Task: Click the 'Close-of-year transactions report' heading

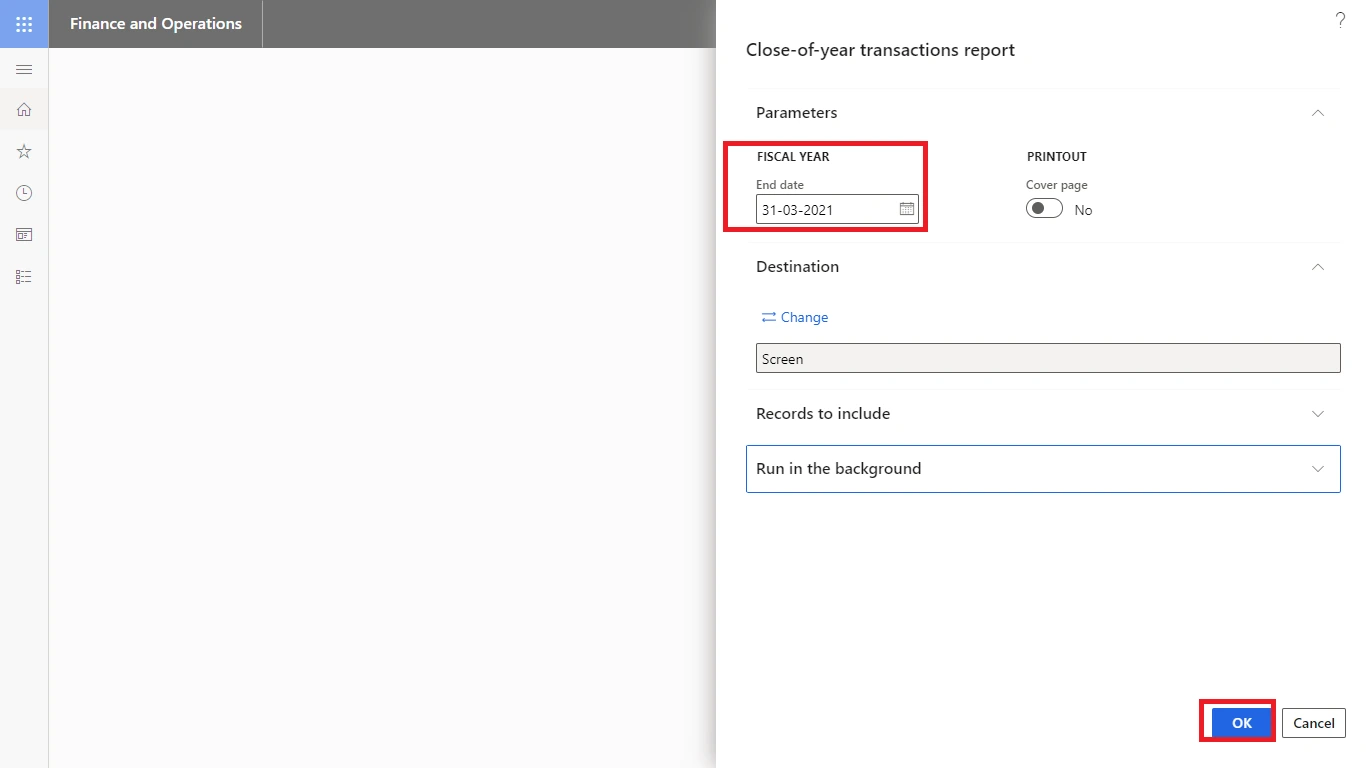Action: 880,50
